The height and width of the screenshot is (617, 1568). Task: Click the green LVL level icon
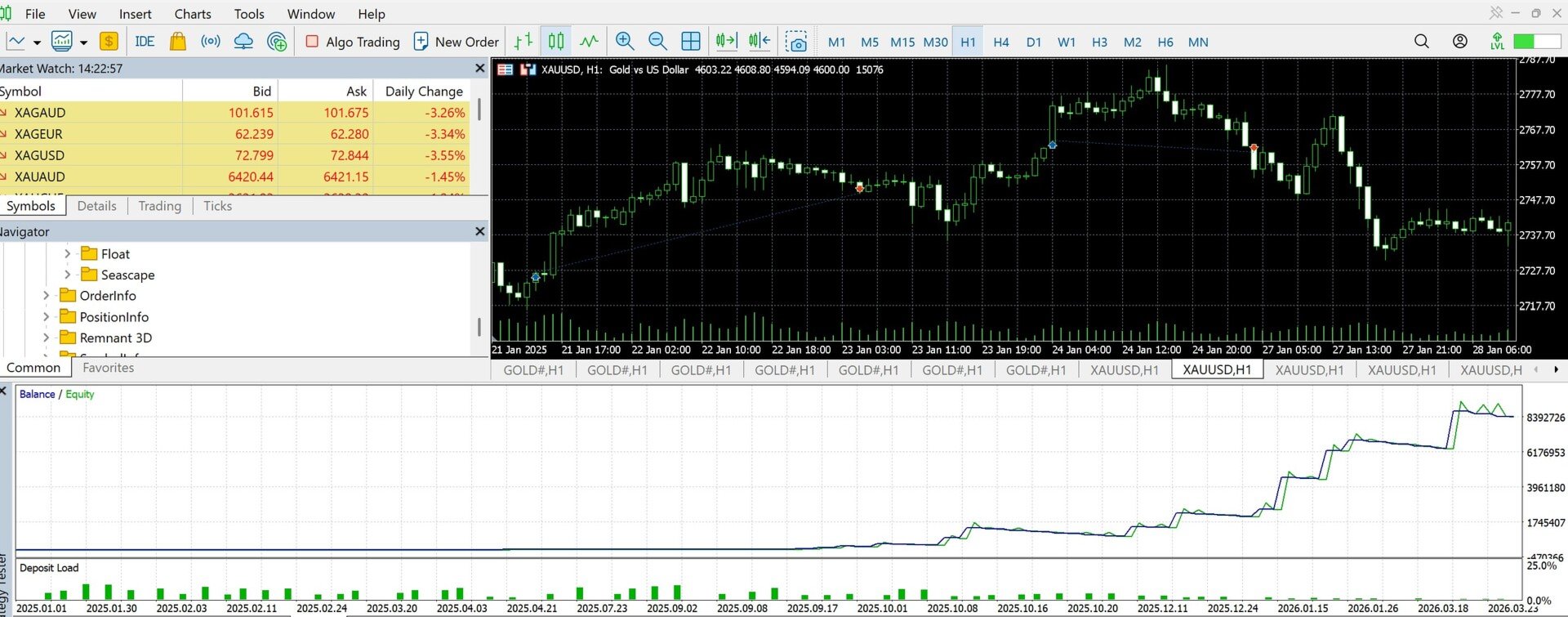[x=1497, y=41]
